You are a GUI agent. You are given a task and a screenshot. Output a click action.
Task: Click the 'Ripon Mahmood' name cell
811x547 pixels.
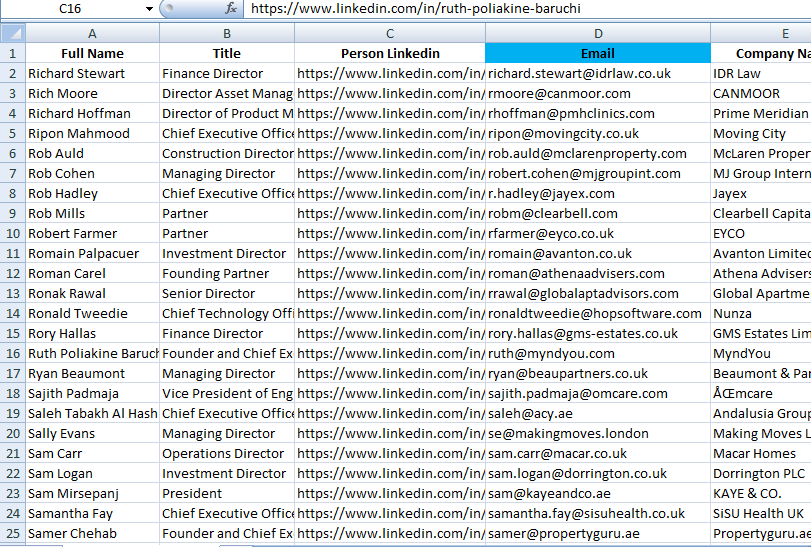(93, 133)
